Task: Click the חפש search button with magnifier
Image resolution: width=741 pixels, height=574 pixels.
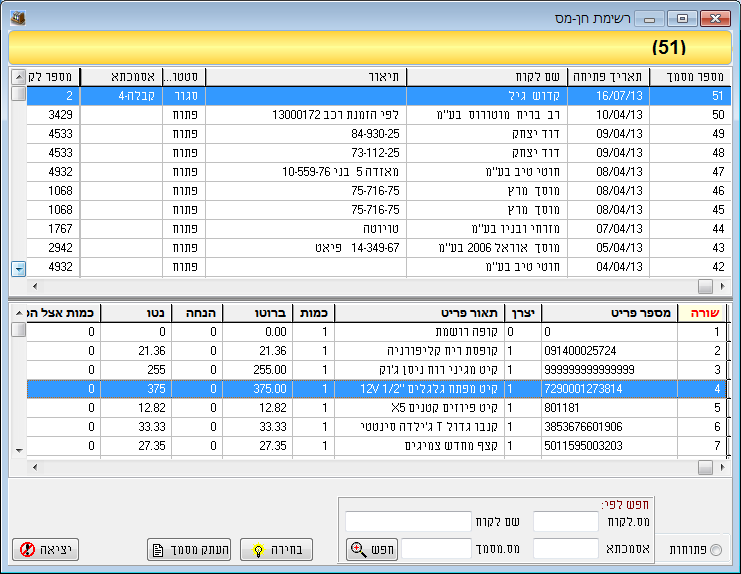Action: tap(373, 549)
